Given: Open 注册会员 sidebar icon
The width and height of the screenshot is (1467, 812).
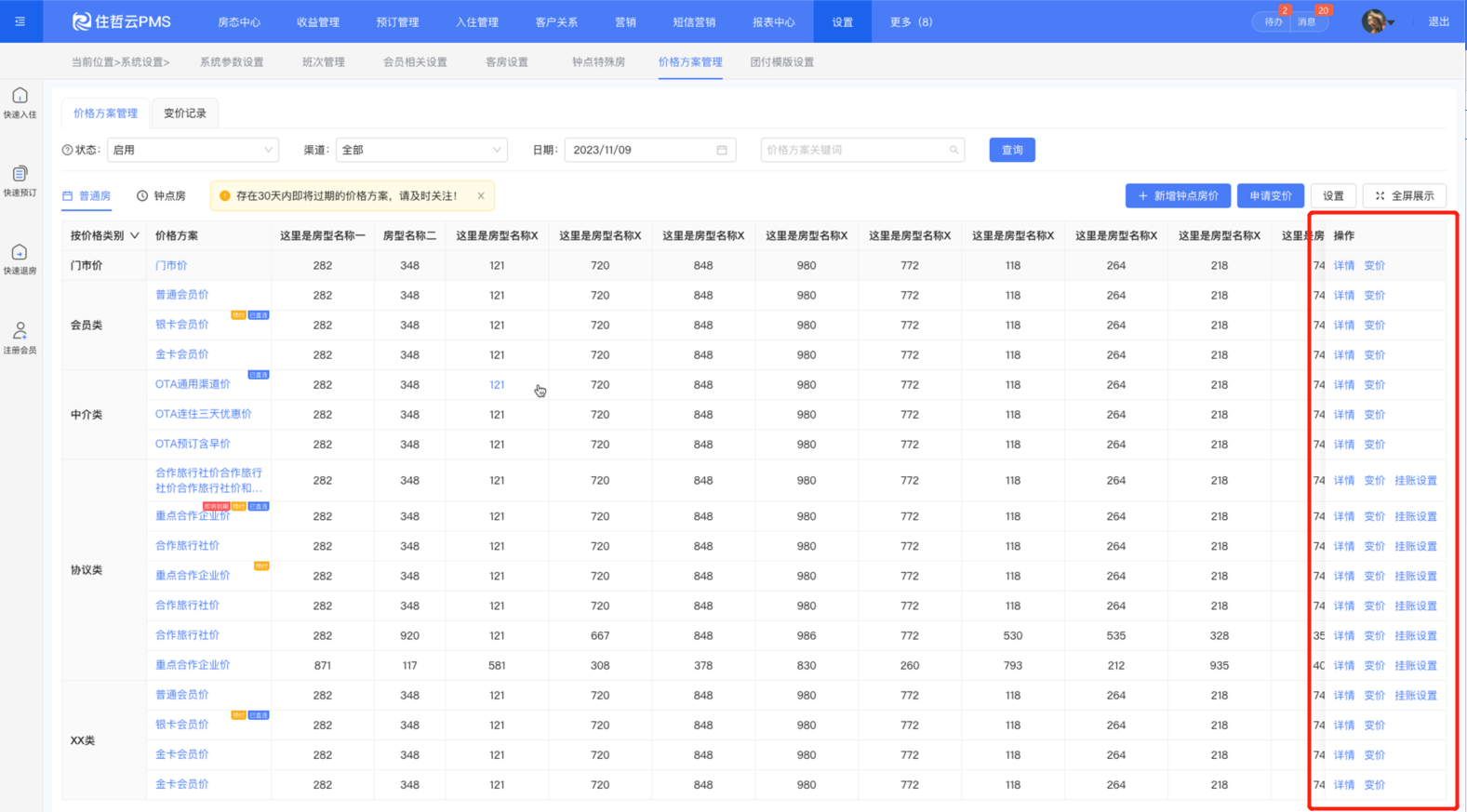Looking at the screenshot, I should pos(20,338).
